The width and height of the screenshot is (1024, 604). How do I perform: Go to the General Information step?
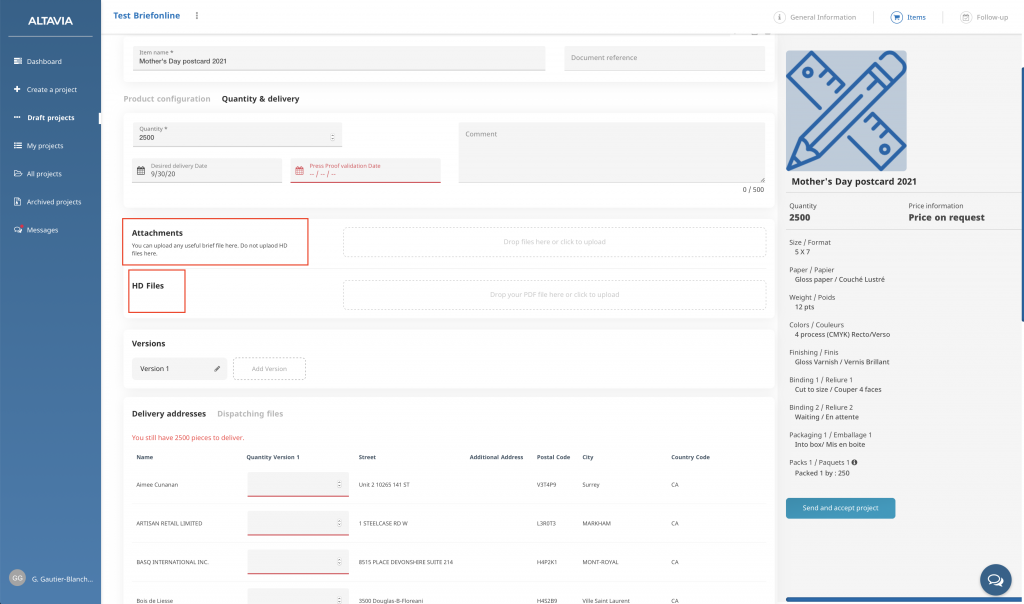point(815,17)
